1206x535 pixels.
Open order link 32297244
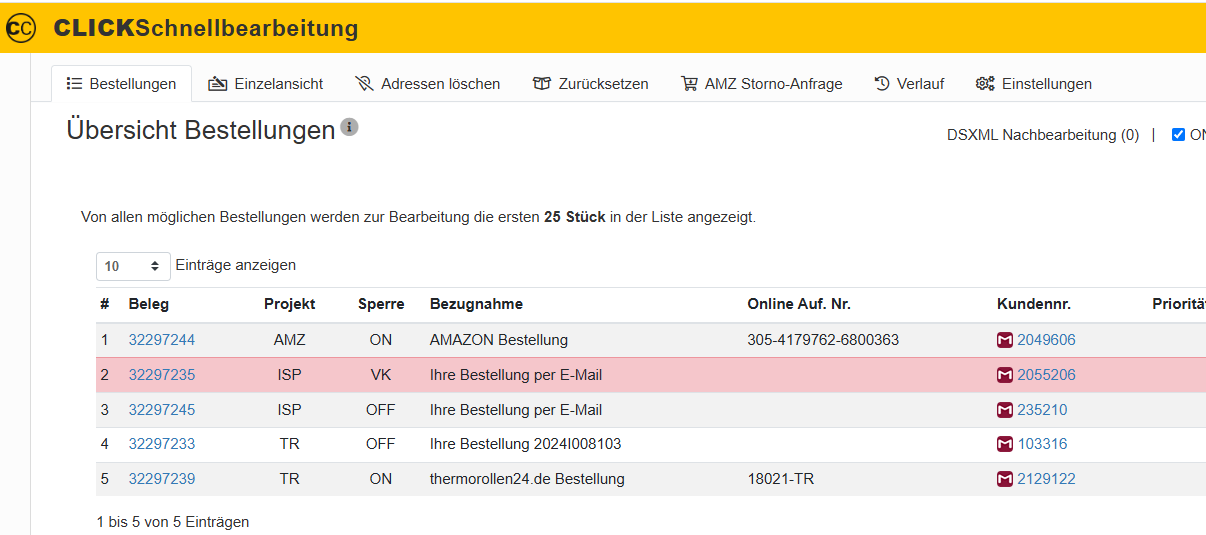click(x=162, y=340)
